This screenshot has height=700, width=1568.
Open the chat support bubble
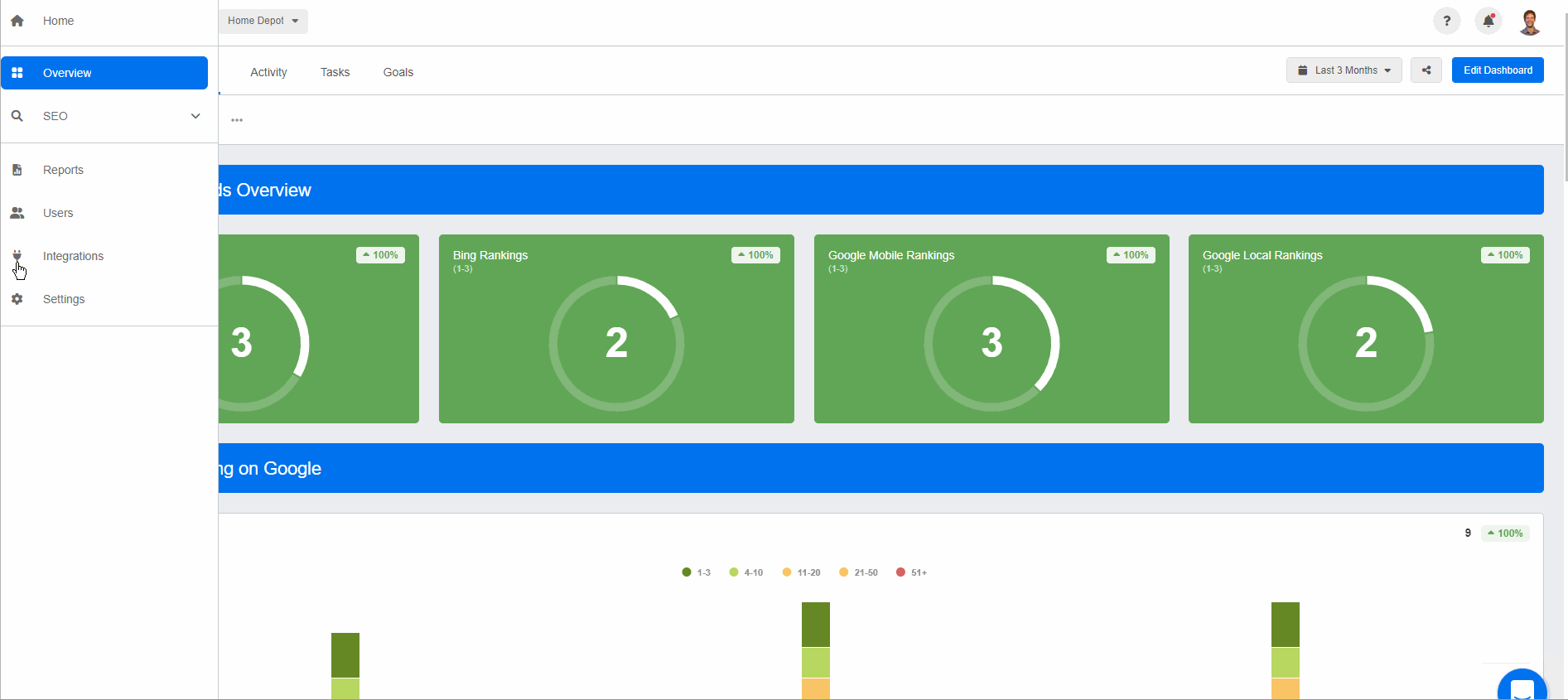point(1522,688)
